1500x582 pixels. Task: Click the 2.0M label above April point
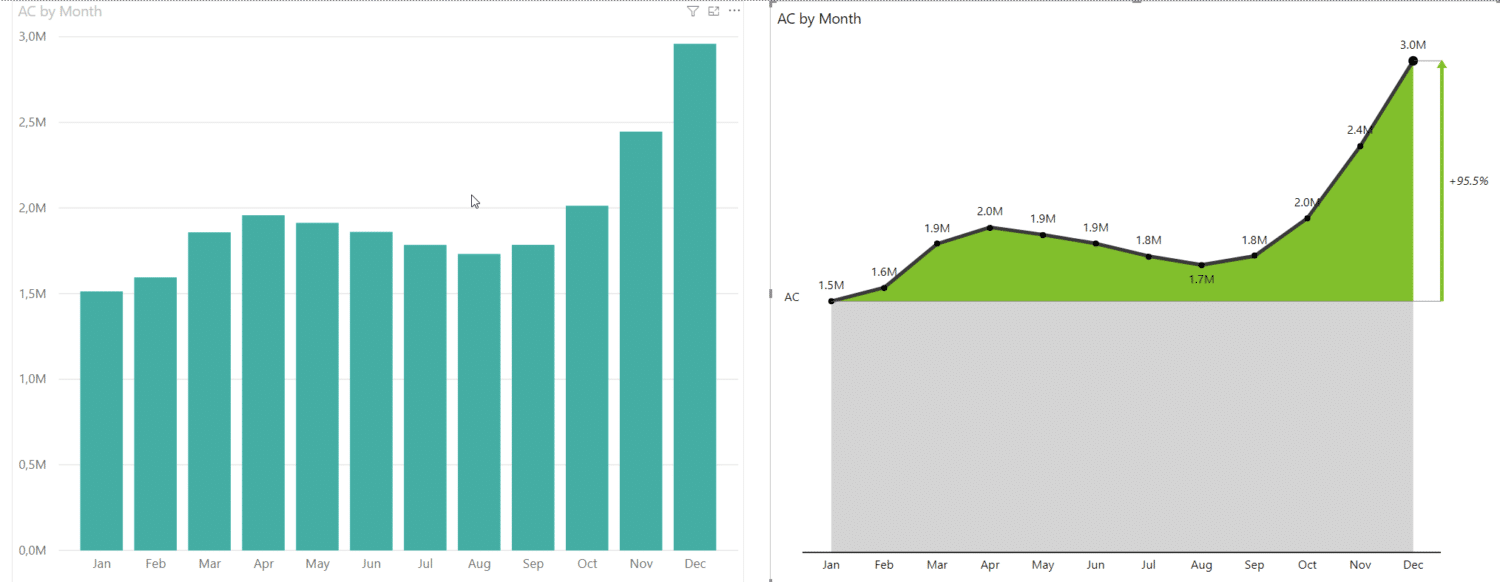coord(990,211)
